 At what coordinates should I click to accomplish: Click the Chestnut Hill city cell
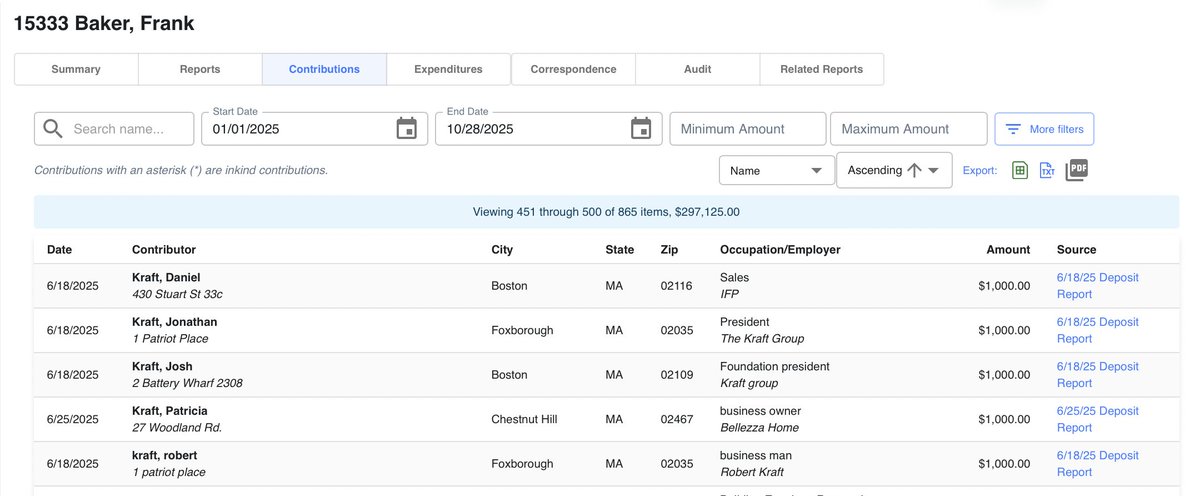524,419
